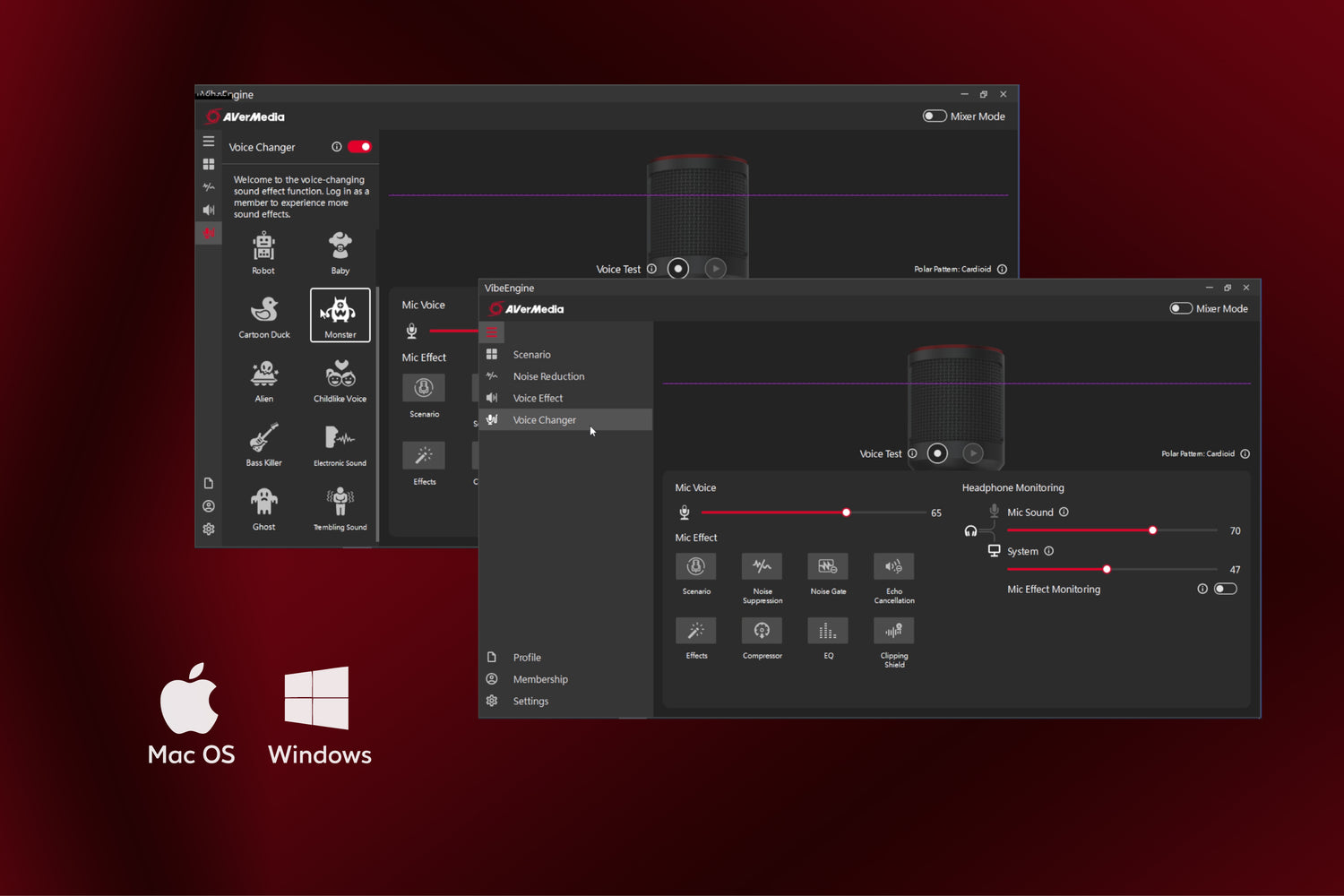Click System monitoring info icon

pyautogui.click(x=1048, y=551)
